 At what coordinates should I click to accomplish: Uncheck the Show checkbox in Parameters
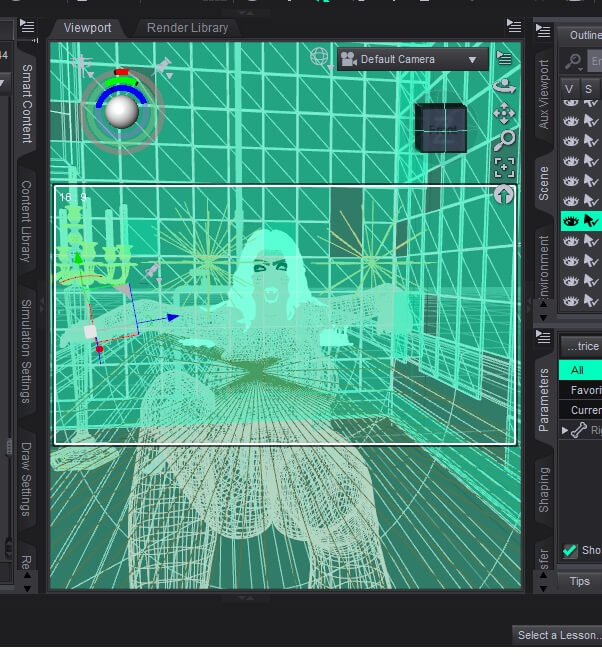coord(570,551)
